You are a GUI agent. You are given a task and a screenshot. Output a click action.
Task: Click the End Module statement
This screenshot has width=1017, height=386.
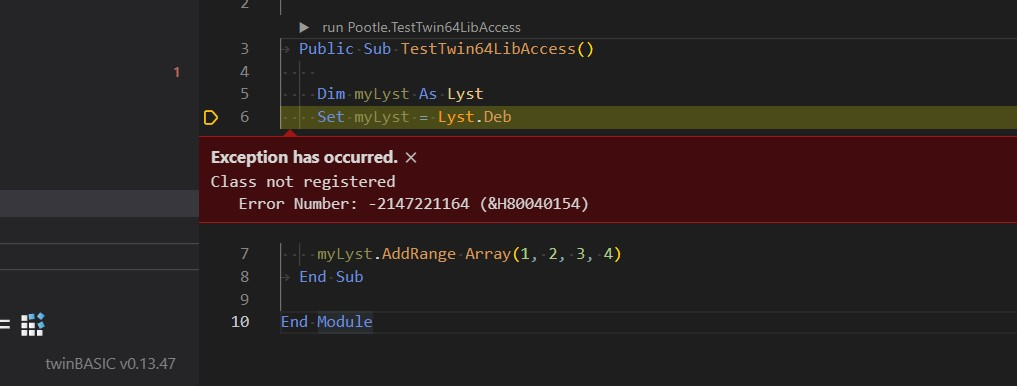pyautogui.click(x=326, y=322)
